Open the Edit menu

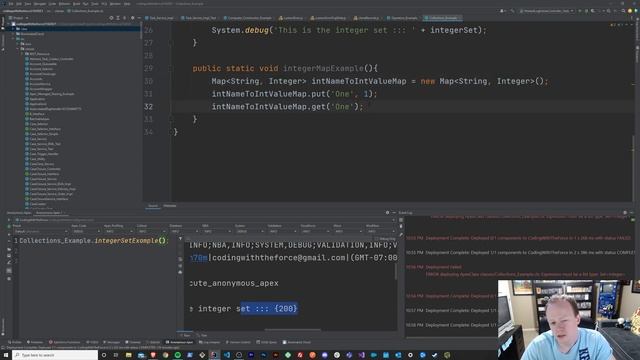pyautogui.click(x=19, y=4)
